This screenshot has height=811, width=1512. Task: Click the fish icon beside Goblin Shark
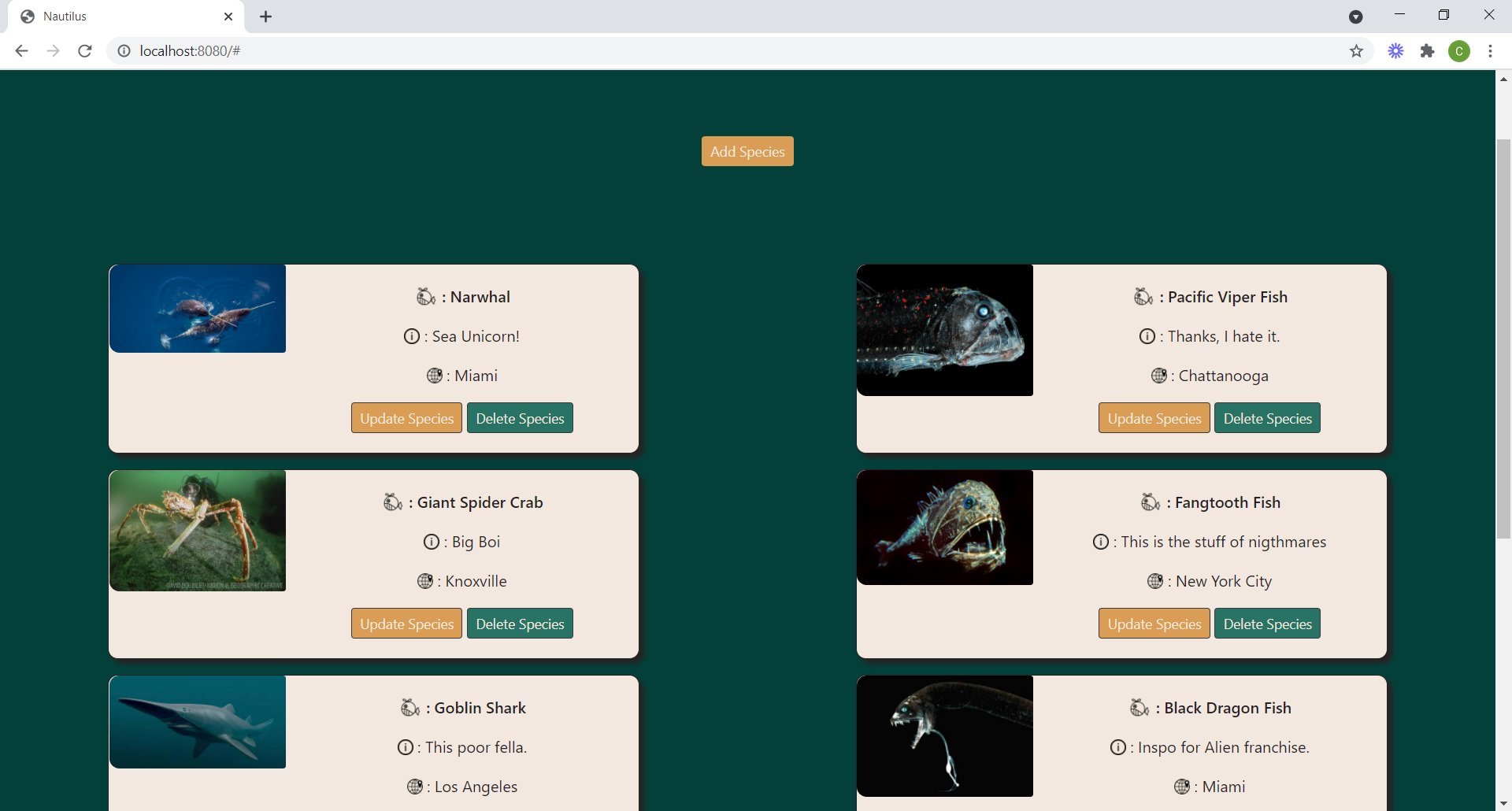(x=409, y=707)
